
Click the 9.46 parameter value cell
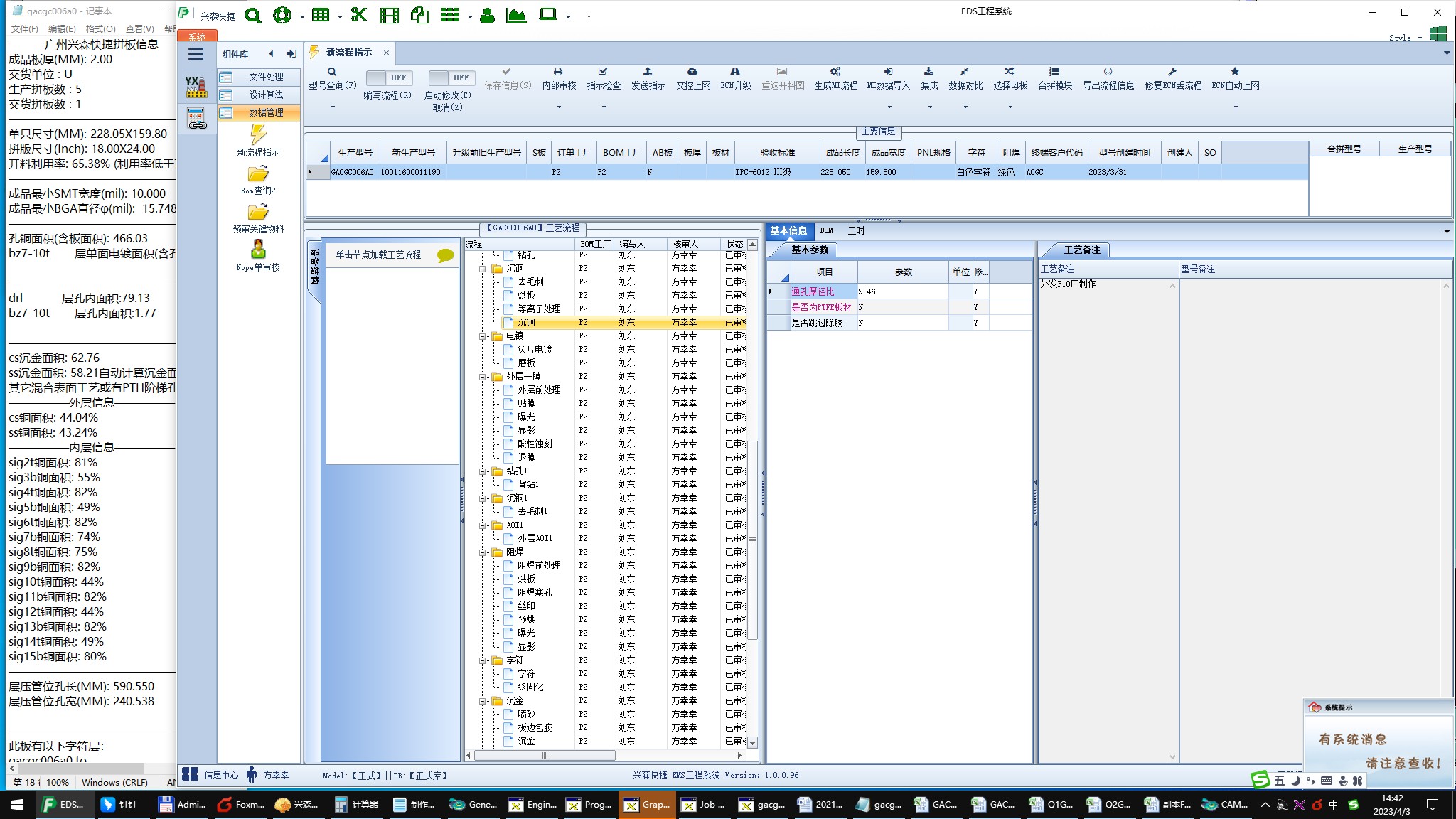pos(902,291)
